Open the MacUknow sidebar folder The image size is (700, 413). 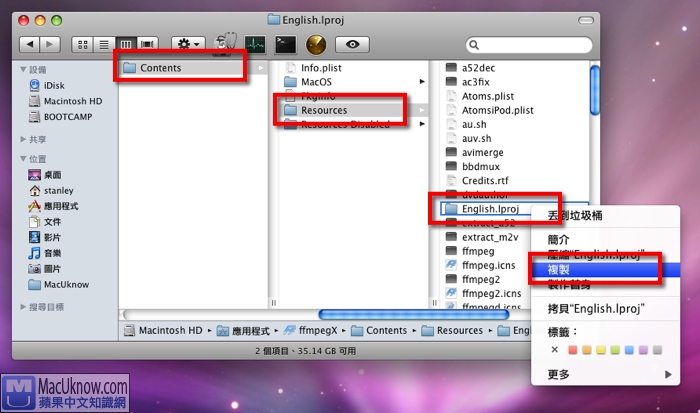(x=58, y=284)
